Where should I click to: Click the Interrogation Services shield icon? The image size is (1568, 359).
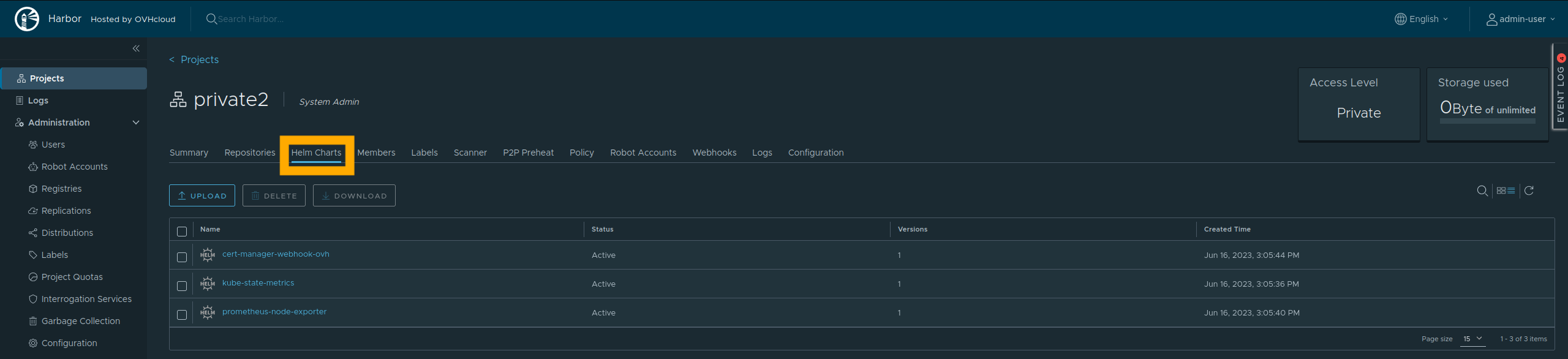point(33,299)
